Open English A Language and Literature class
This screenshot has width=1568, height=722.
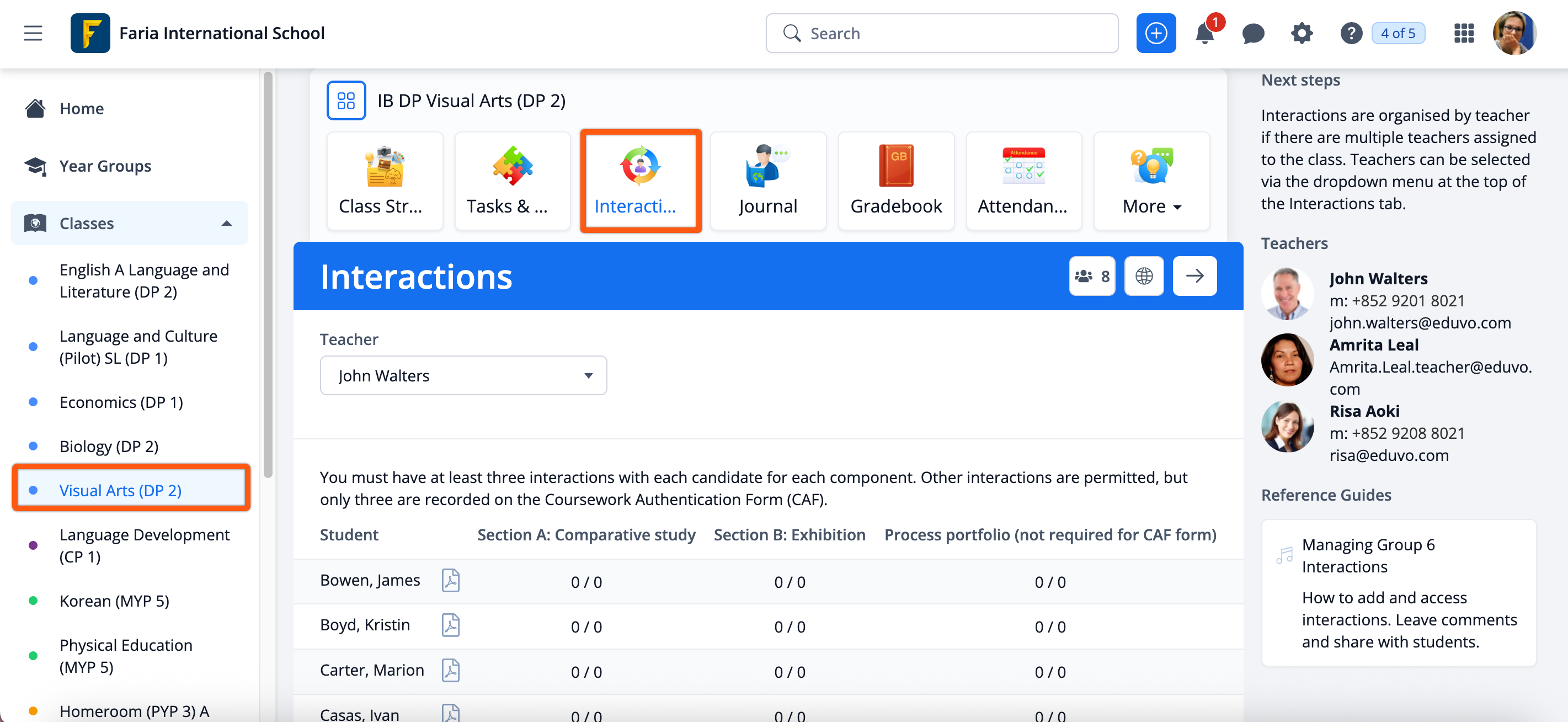tap(144, 280)
